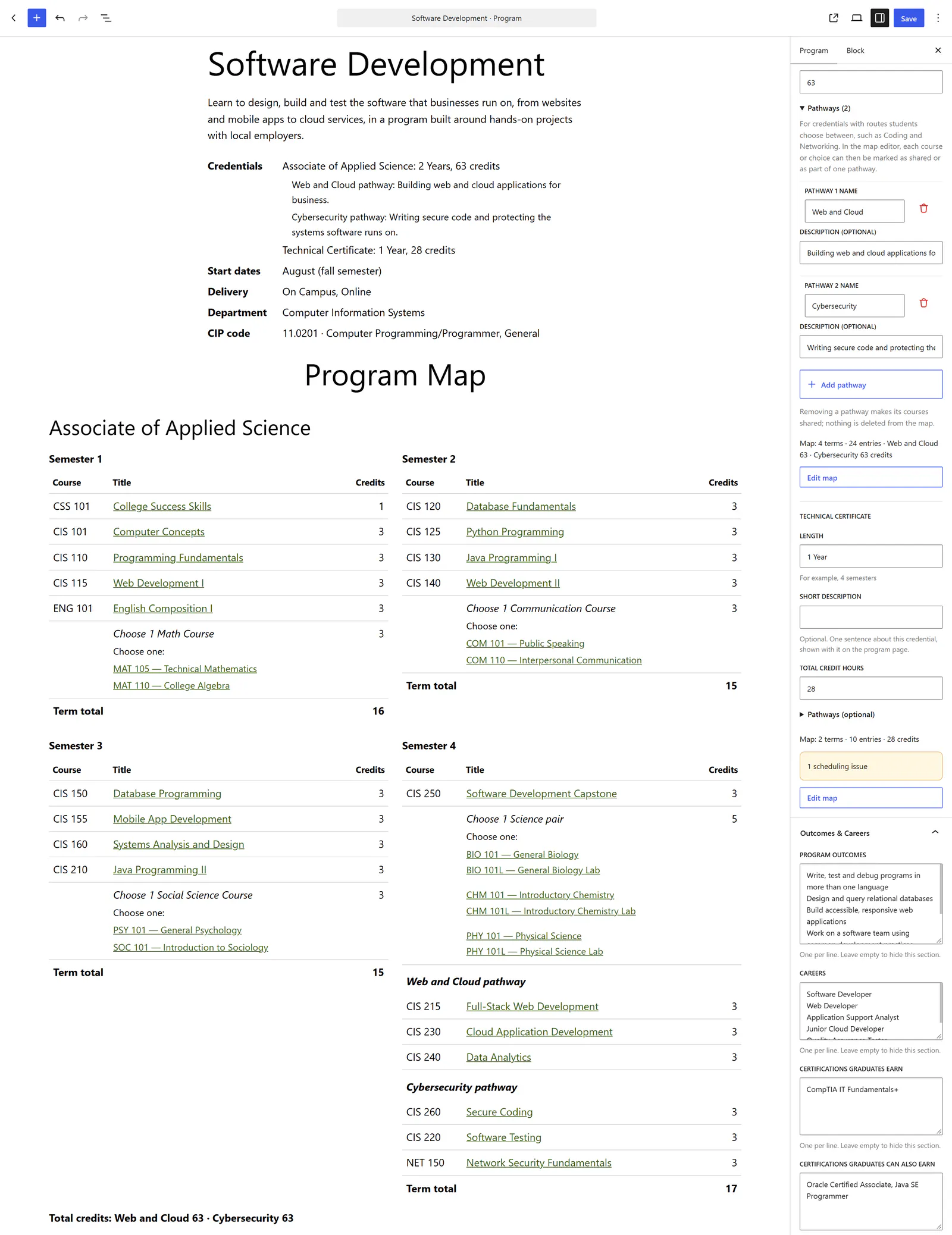Click the Software Development page heading

(x=376, y=64)
